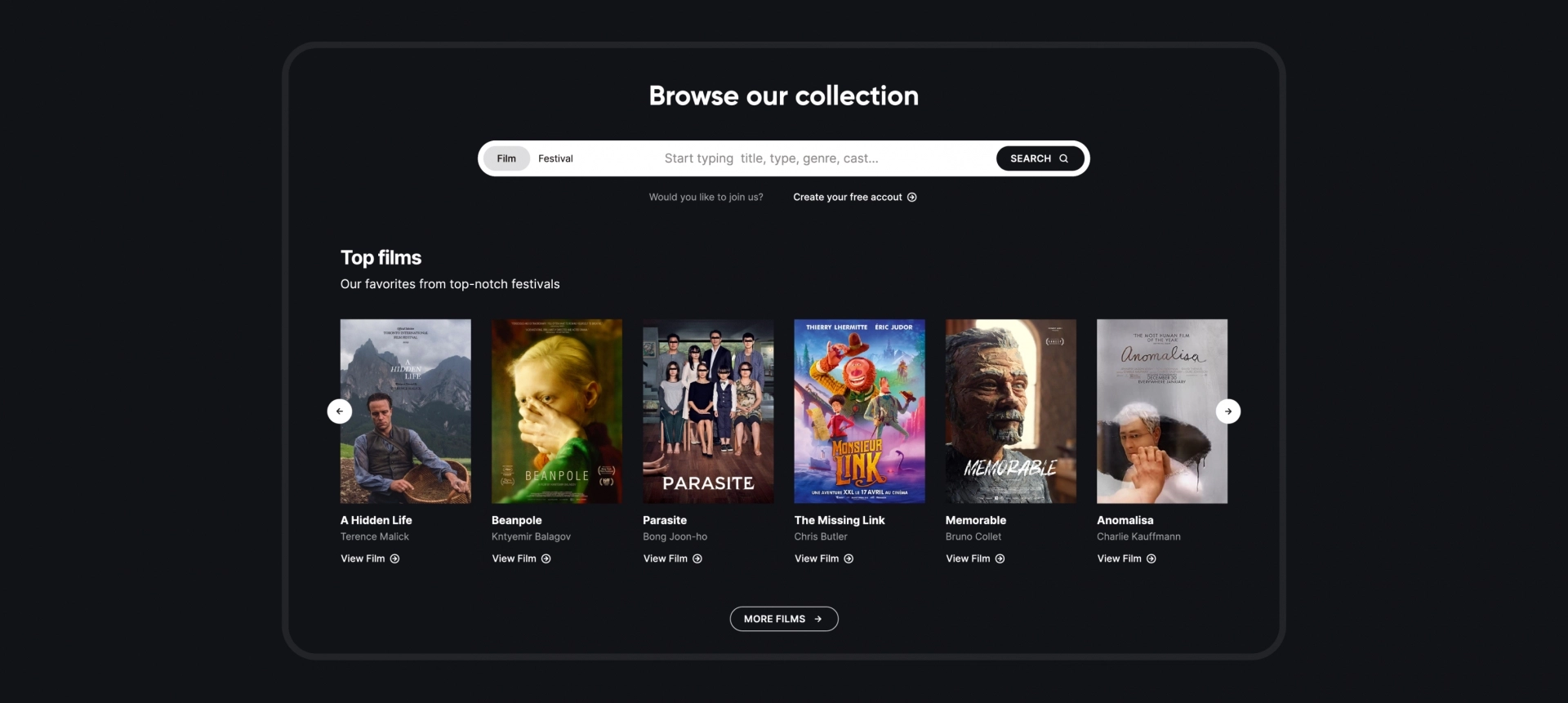Open the Monsieur Link poster
1568x703 pixels.
[860, 412]
